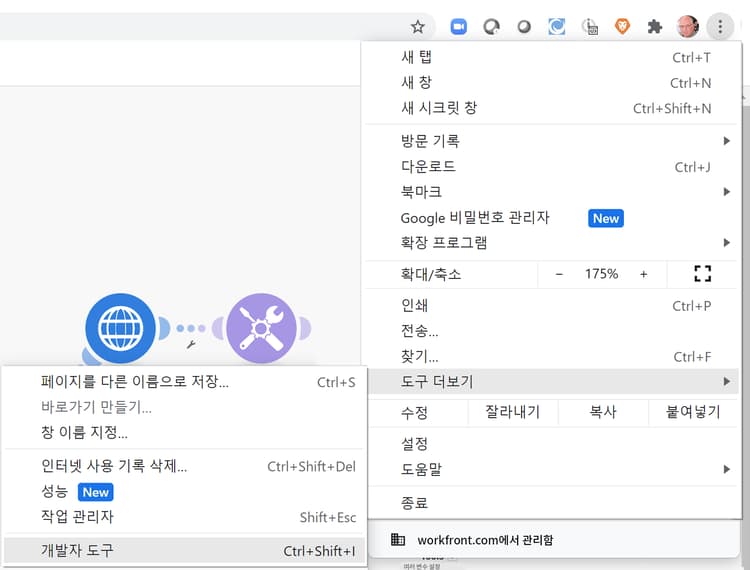Select 전송... menu item
Image resolution: width=750 pixels, height=570 pixels.
(553, 331)
